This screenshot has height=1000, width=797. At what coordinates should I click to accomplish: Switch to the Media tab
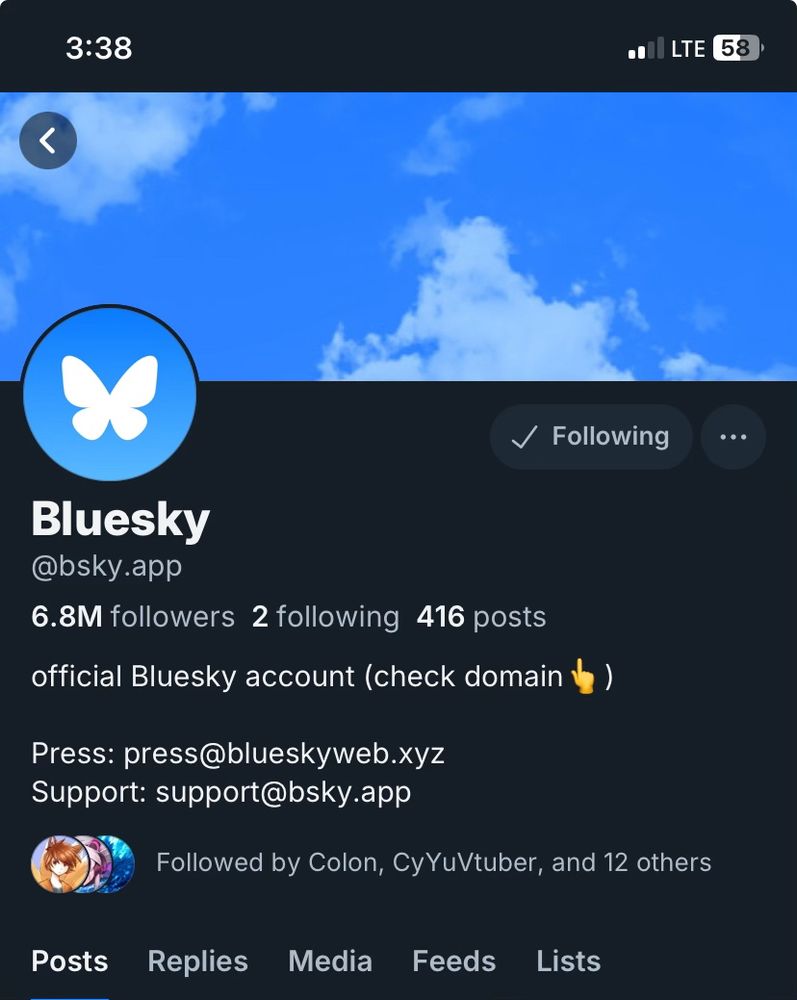pyautogui.click(x=330, y=961)
